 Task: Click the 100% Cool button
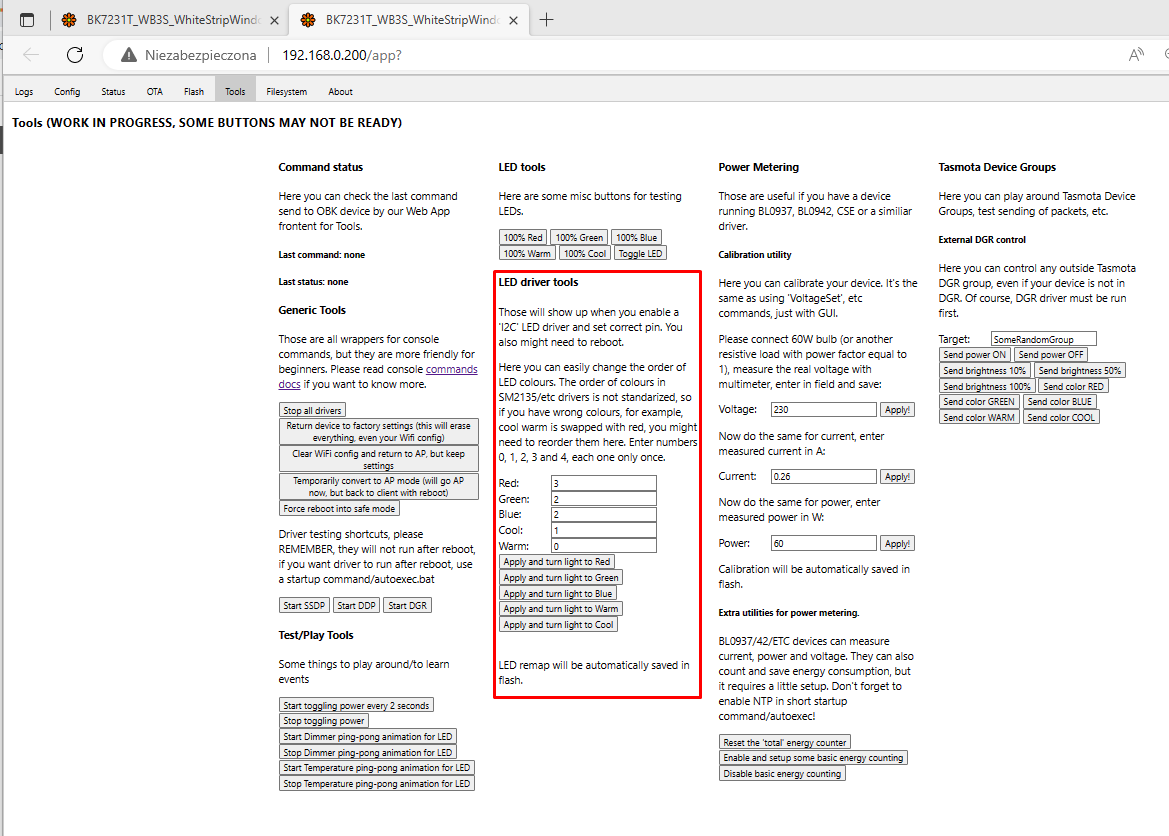(x=584, y=254)
